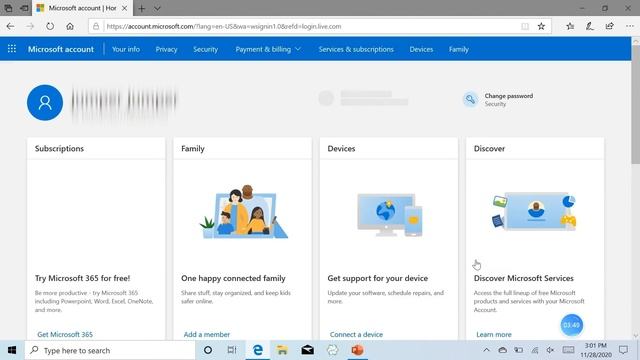Click the site lock icon

[96, 26]
